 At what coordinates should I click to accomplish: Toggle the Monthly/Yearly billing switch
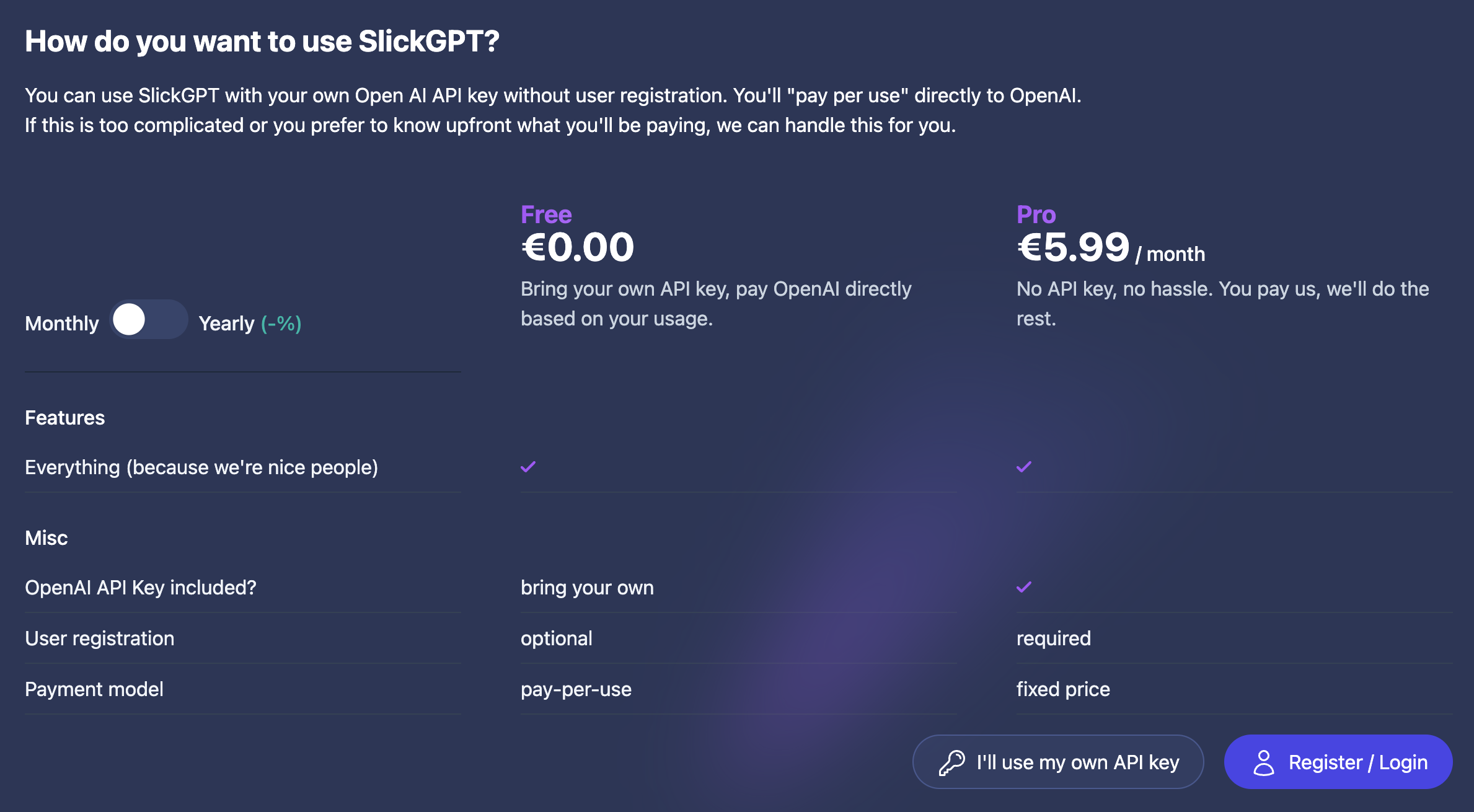149,319
